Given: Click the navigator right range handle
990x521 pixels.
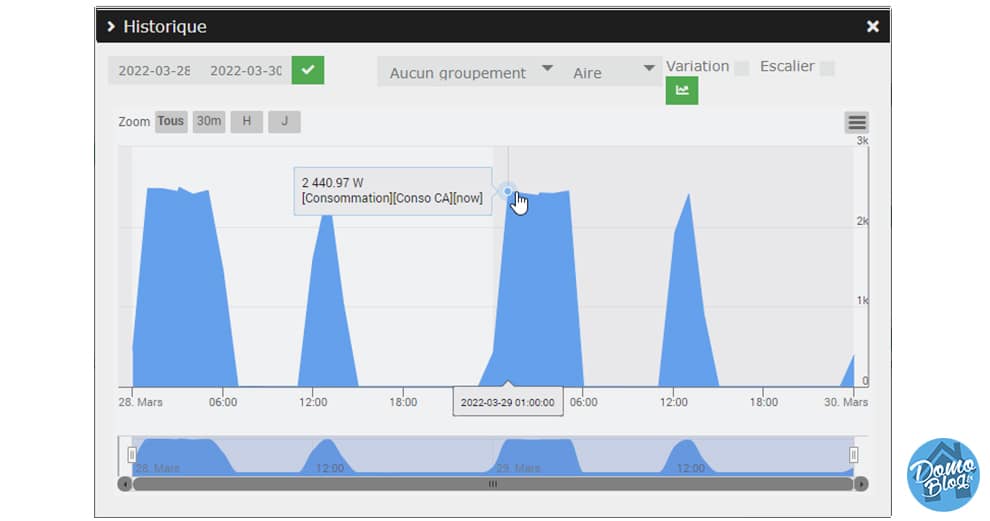Looking at the screenshot, I should (854, 455).
